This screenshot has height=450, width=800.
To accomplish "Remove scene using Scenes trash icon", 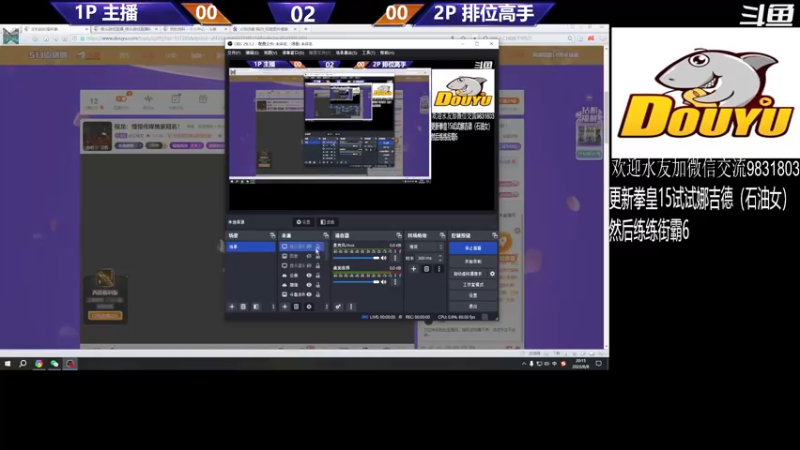I will pyautogui.click(x=243, y=307).
